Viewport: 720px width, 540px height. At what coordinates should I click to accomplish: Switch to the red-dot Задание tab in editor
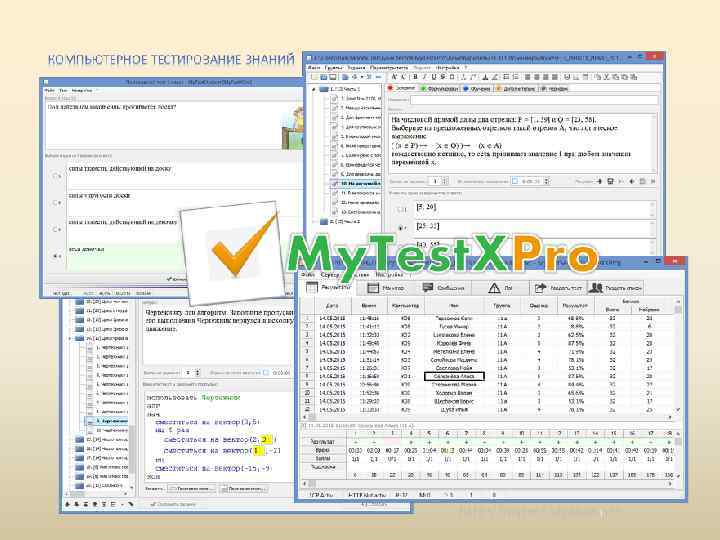click(x=401, y=88)
